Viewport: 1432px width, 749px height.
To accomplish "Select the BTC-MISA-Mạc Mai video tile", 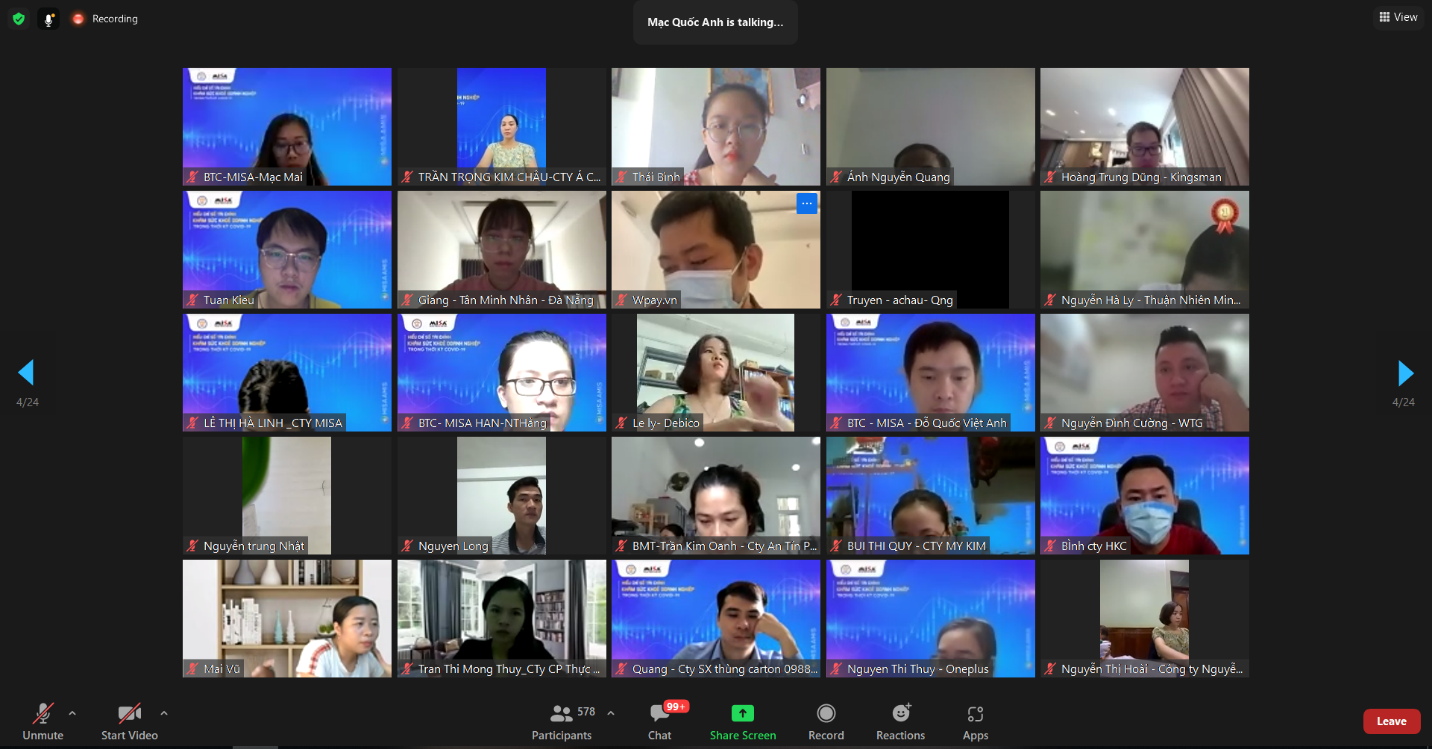I will [x=287, y=127].
